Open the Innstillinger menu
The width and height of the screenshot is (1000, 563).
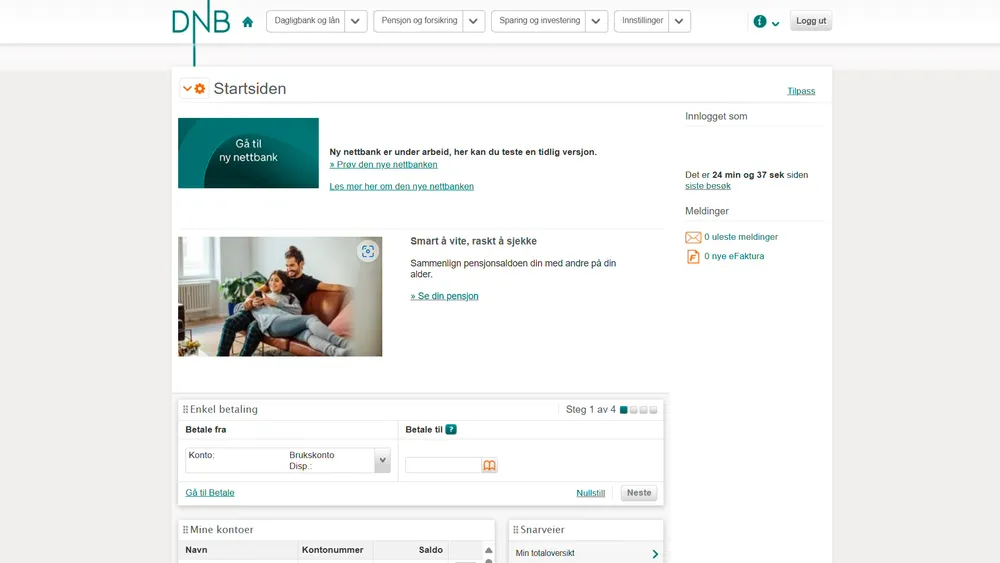pos(642,21)
